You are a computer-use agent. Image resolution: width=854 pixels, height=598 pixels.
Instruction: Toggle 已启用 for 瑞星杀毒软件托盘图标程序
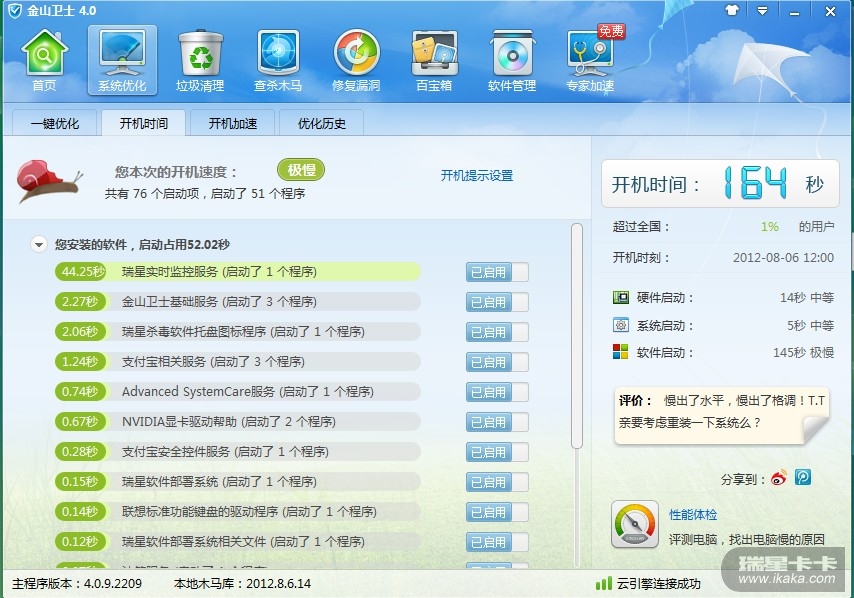click(497, 332)
